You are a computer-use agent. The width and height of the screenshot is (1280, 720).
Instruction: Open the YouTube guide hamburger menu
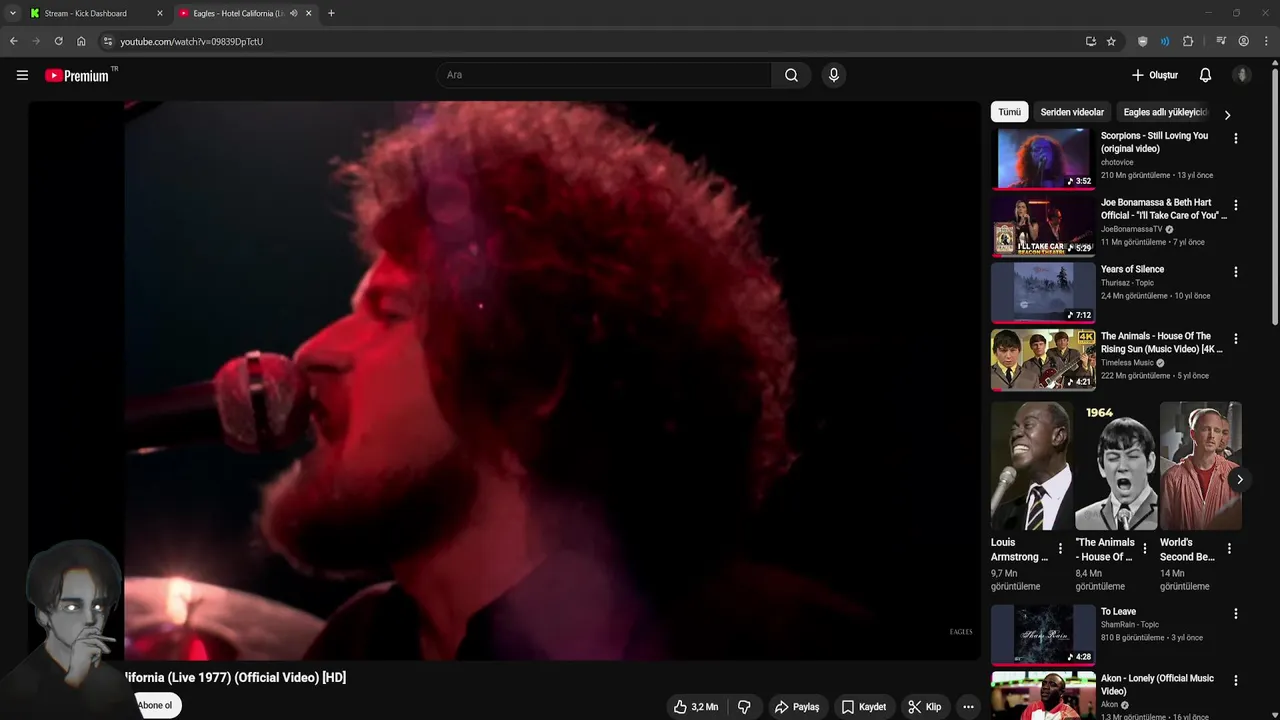tap(22, 75)
